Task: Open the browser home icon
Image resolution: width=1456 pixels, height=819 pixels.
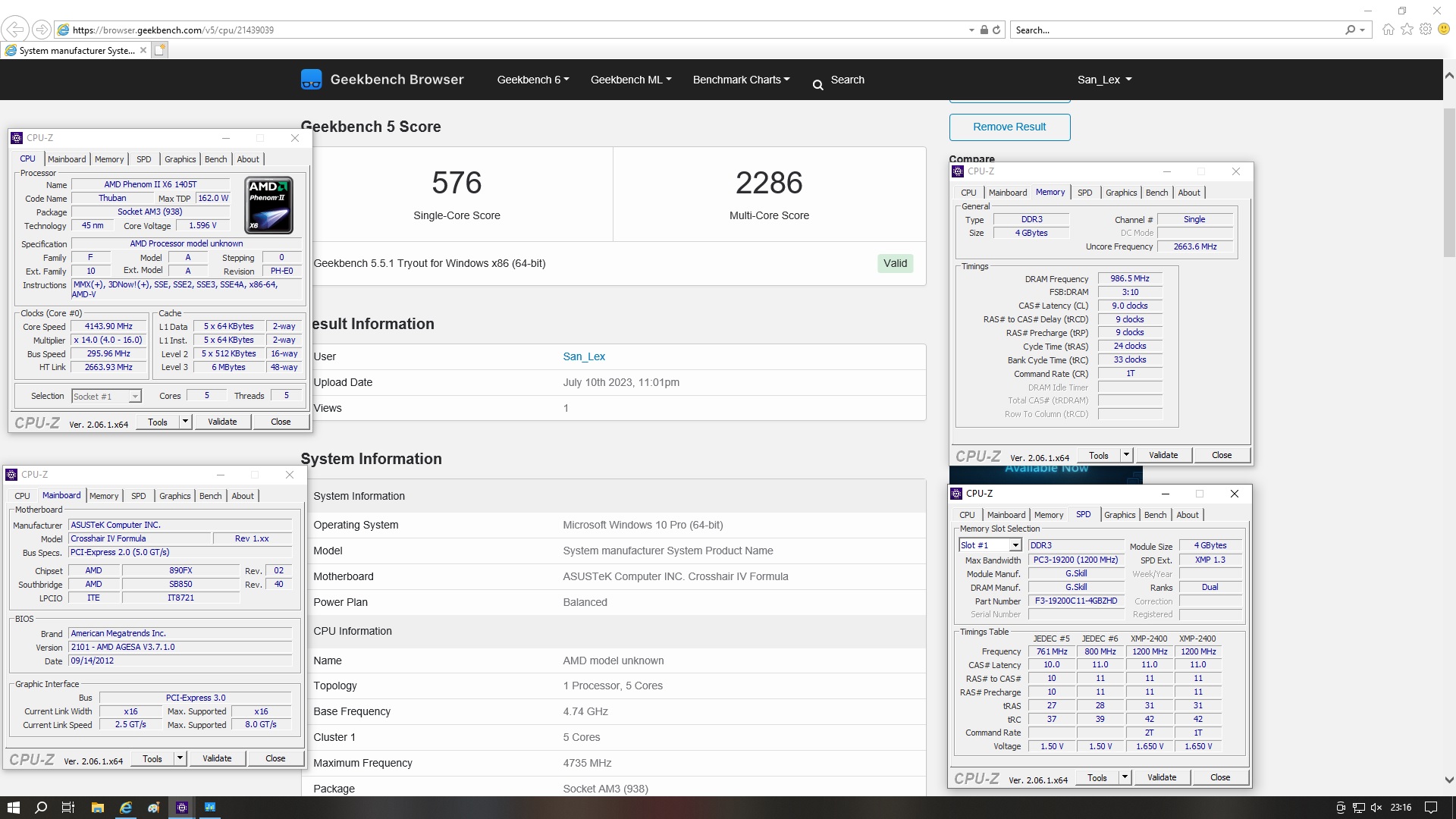Action: [1388, 30]
